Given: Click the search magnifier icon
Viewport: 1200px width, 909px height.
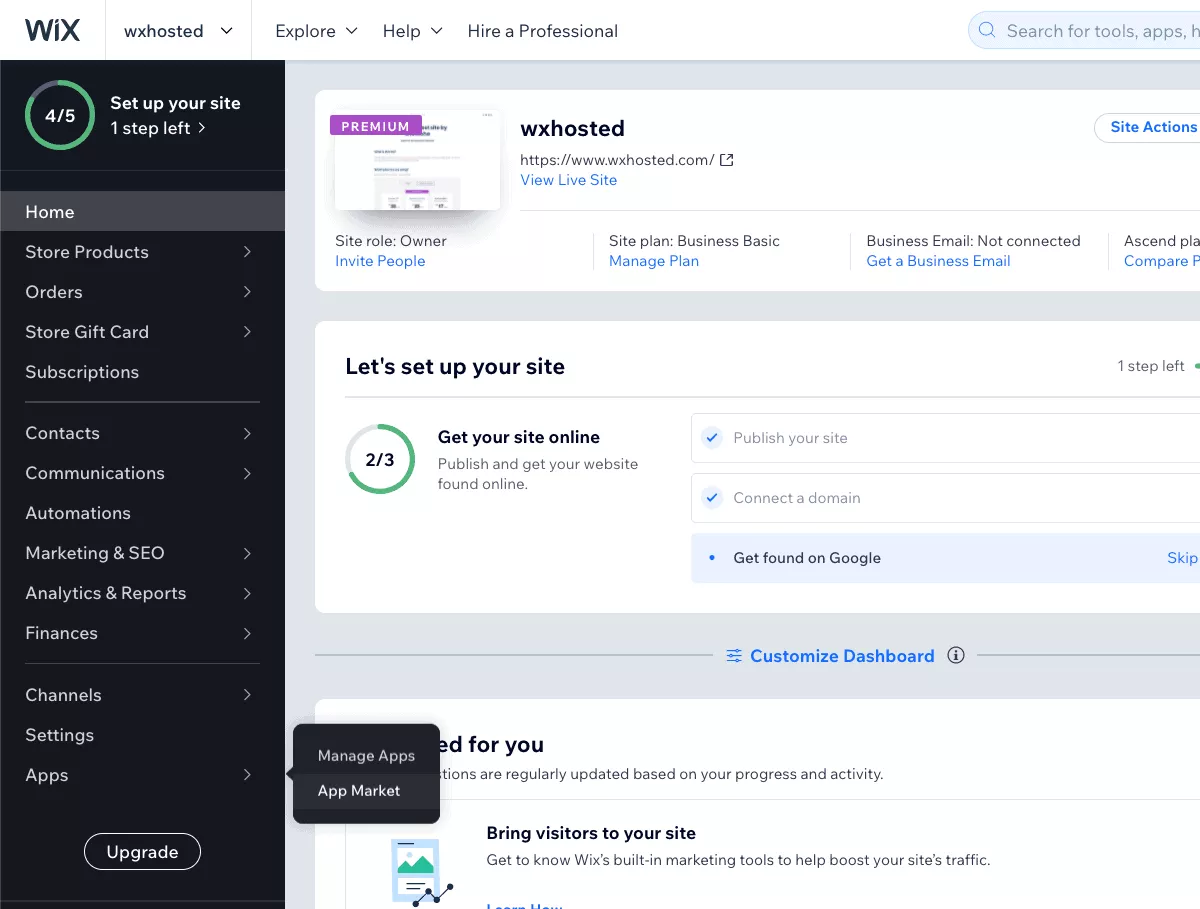Looking at the screenshot, I should [x=987, y=31].
